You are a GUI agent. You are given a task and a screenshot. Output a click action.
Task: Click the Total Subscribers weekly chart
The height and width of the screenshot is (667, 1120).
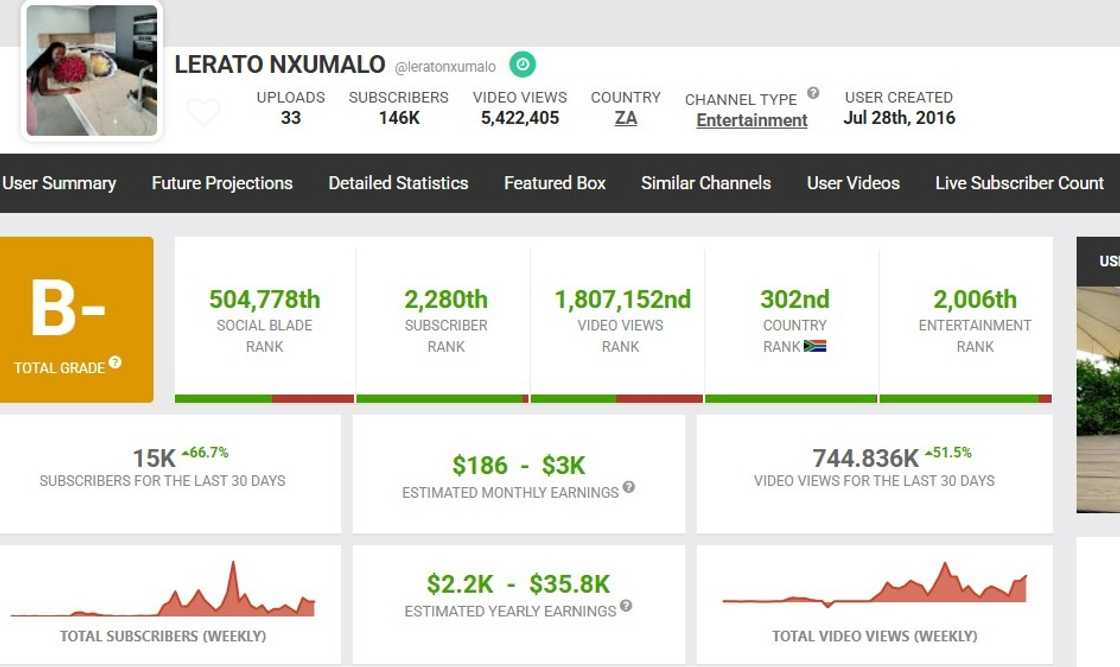(x=163, y=594)
